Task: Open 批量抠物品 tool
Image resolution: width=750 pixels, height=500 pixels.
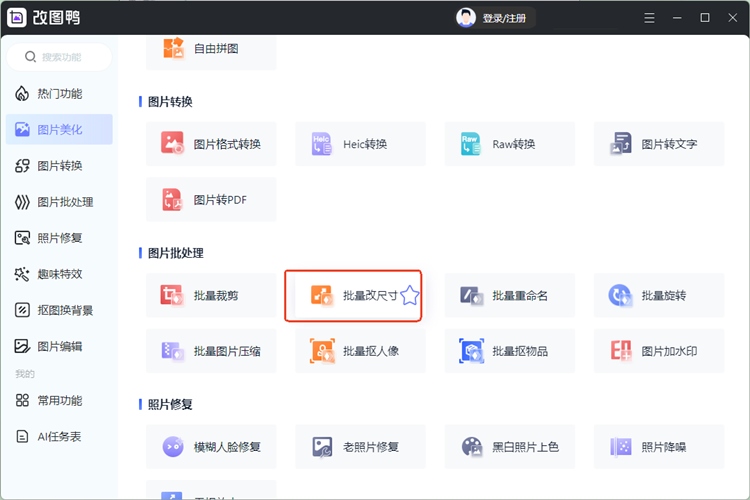Action: [509, 351]
